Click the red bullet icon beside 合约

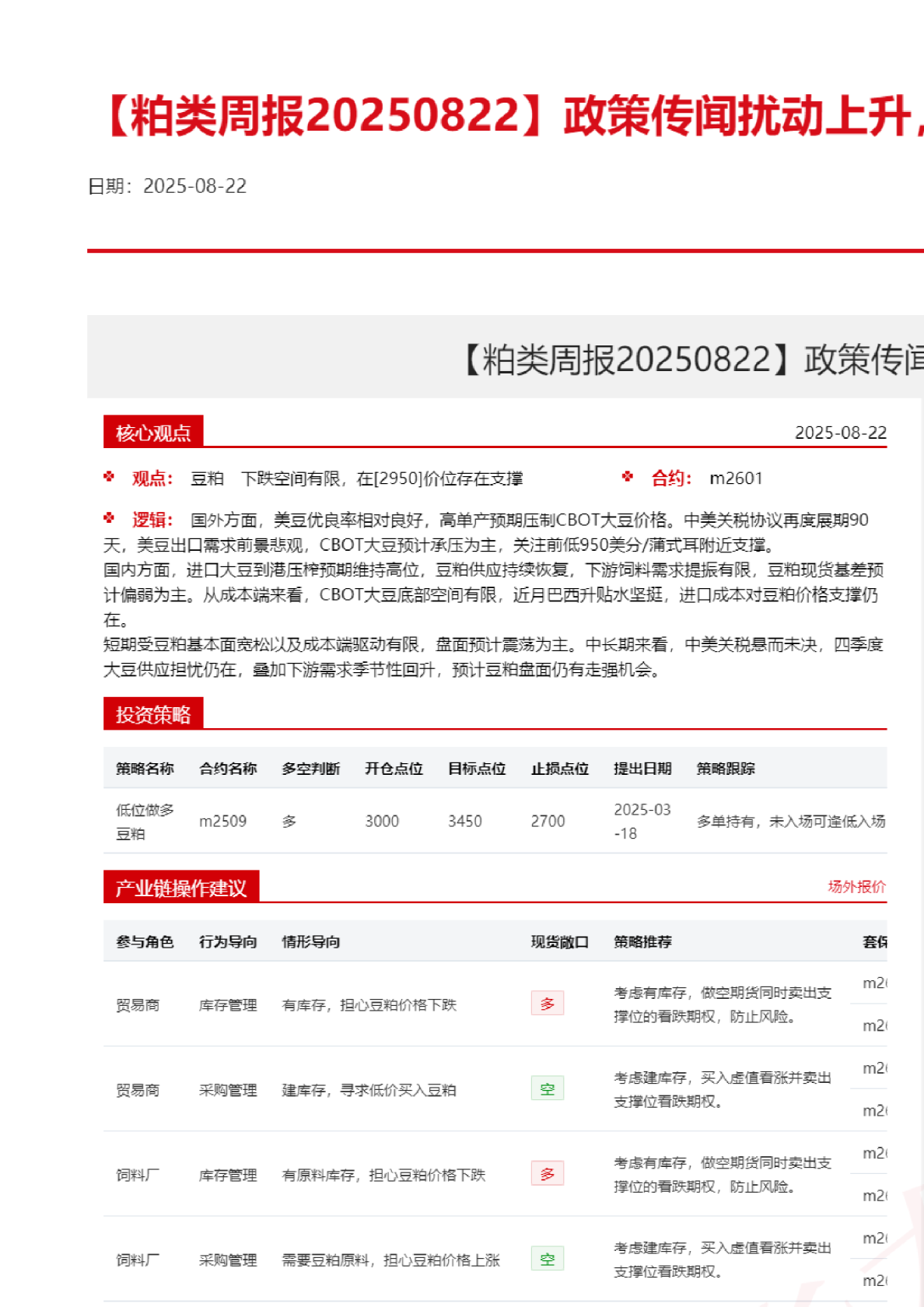pyautogui.click(x=628, y=477)
